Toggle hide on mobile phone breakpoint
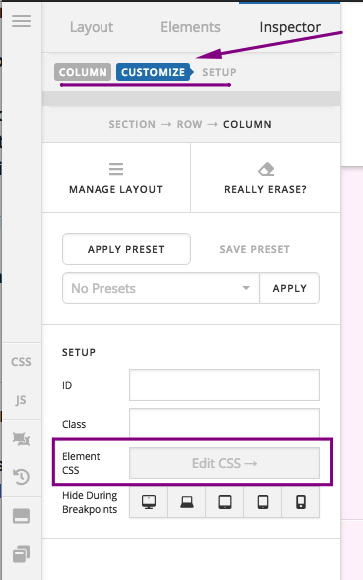 (301, 502)
